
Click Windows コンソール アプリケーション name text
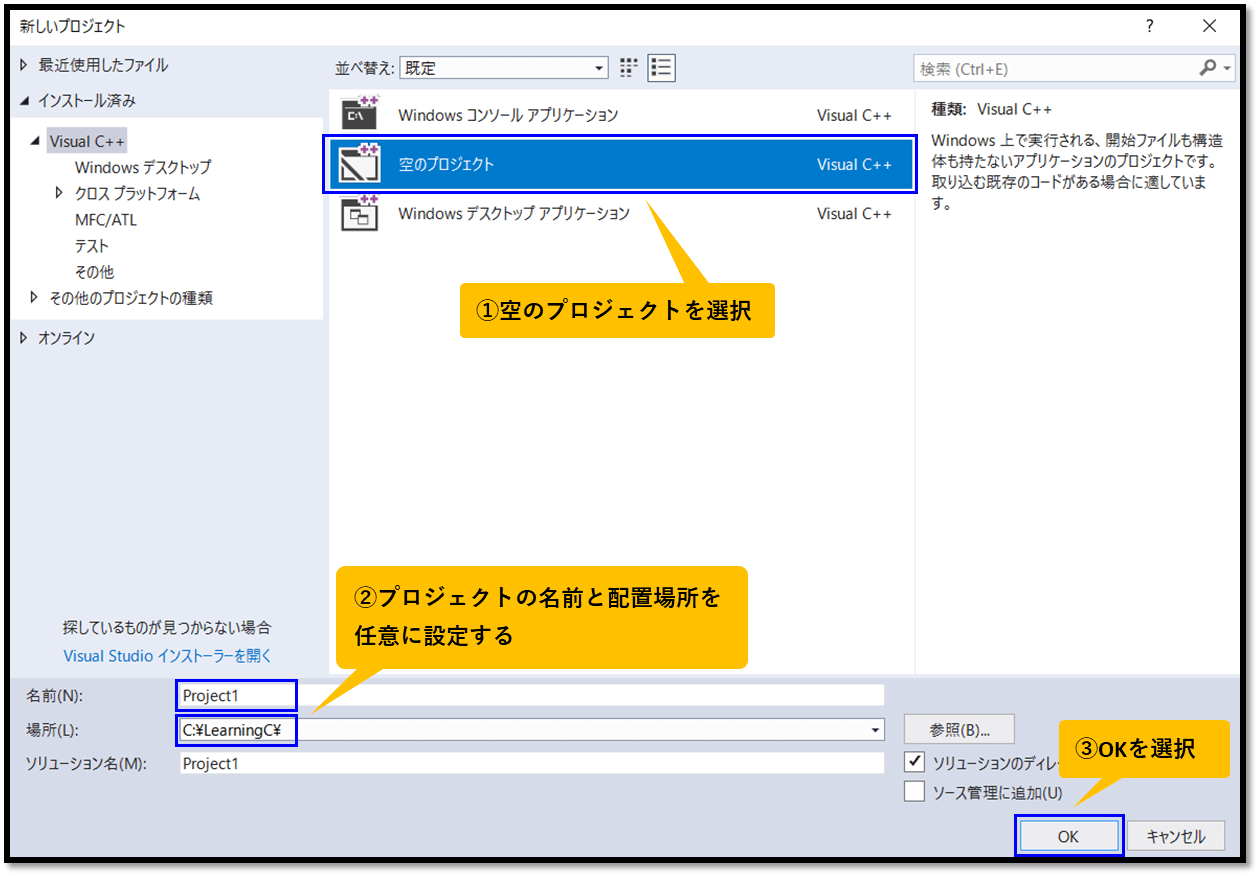click(508, 115)
